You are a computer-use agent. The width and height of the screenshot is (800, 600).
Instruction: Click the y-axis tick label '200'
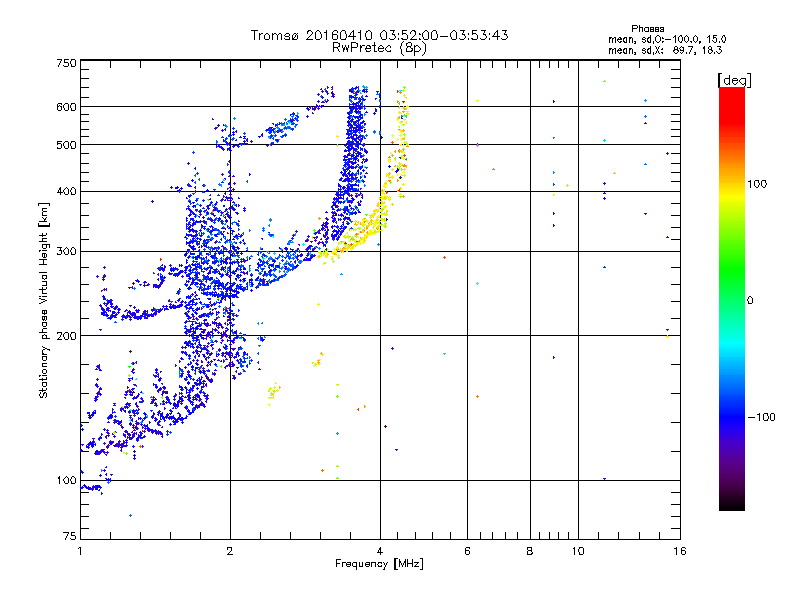(66, 336)
